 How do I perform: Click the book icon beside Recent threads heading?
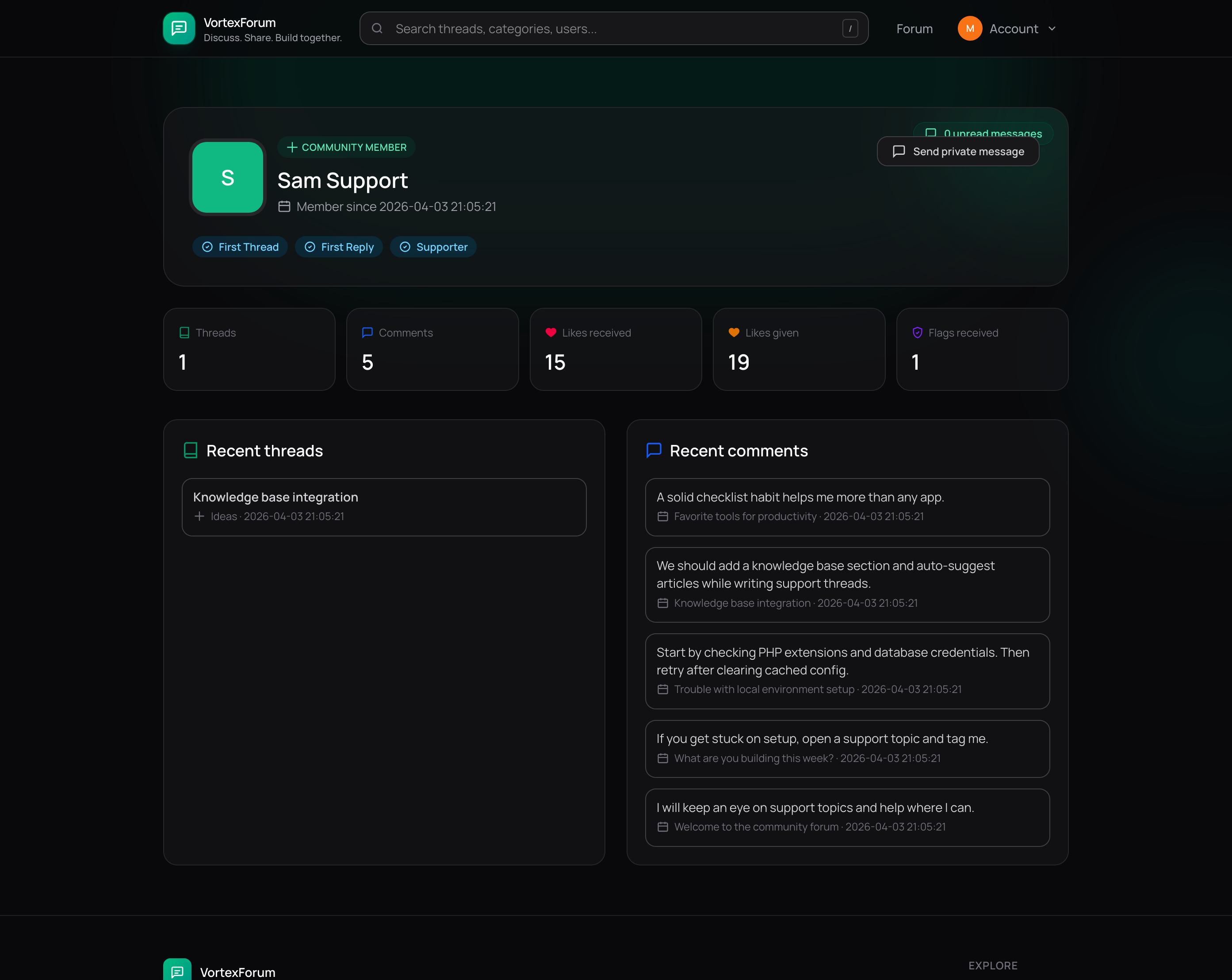coord(190,450)
